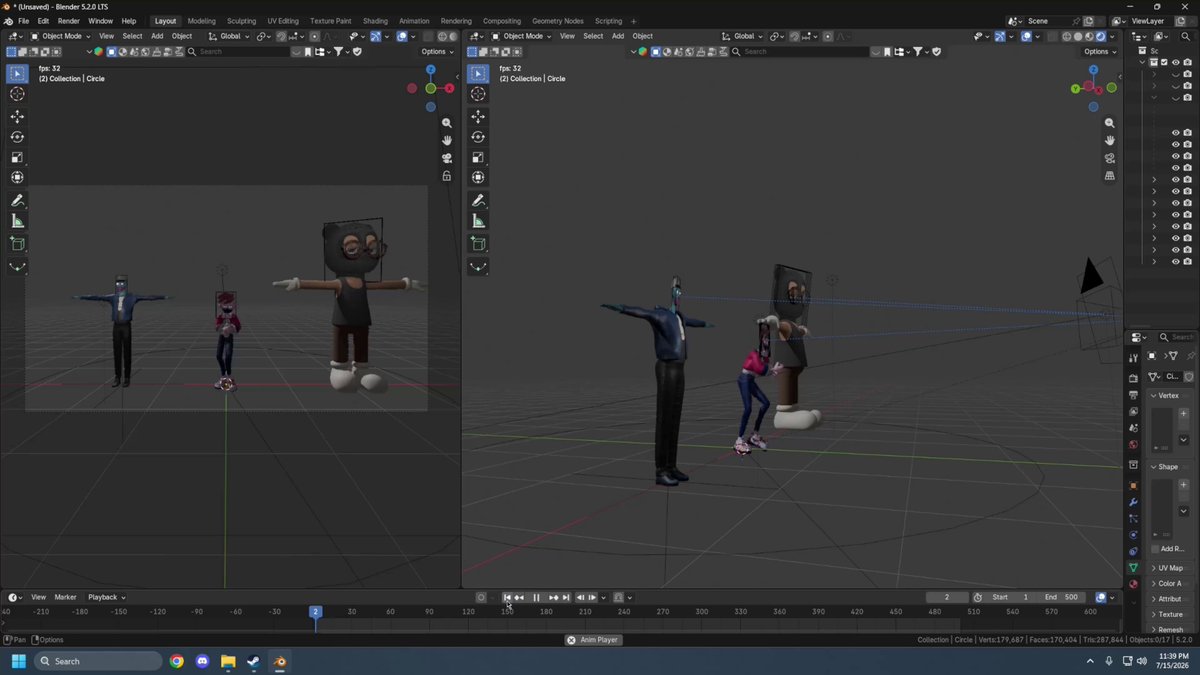The height and width of the screenshot is (675, 1200).
Task: Open Discord from the Windows taskbar
Action: point(202,661)
